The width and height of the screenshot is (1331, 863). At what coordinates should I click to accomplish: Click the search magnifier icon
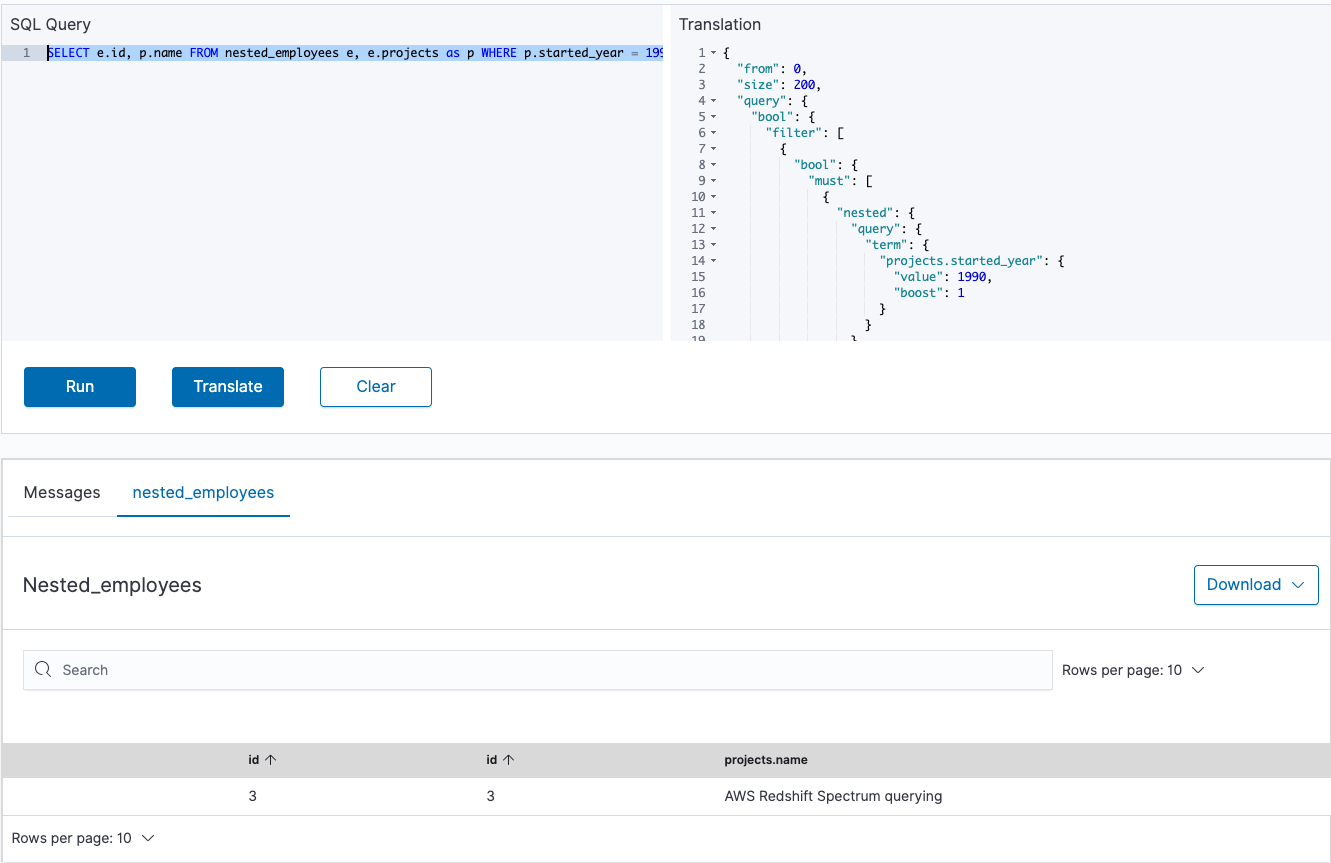(x=41, y=670)
